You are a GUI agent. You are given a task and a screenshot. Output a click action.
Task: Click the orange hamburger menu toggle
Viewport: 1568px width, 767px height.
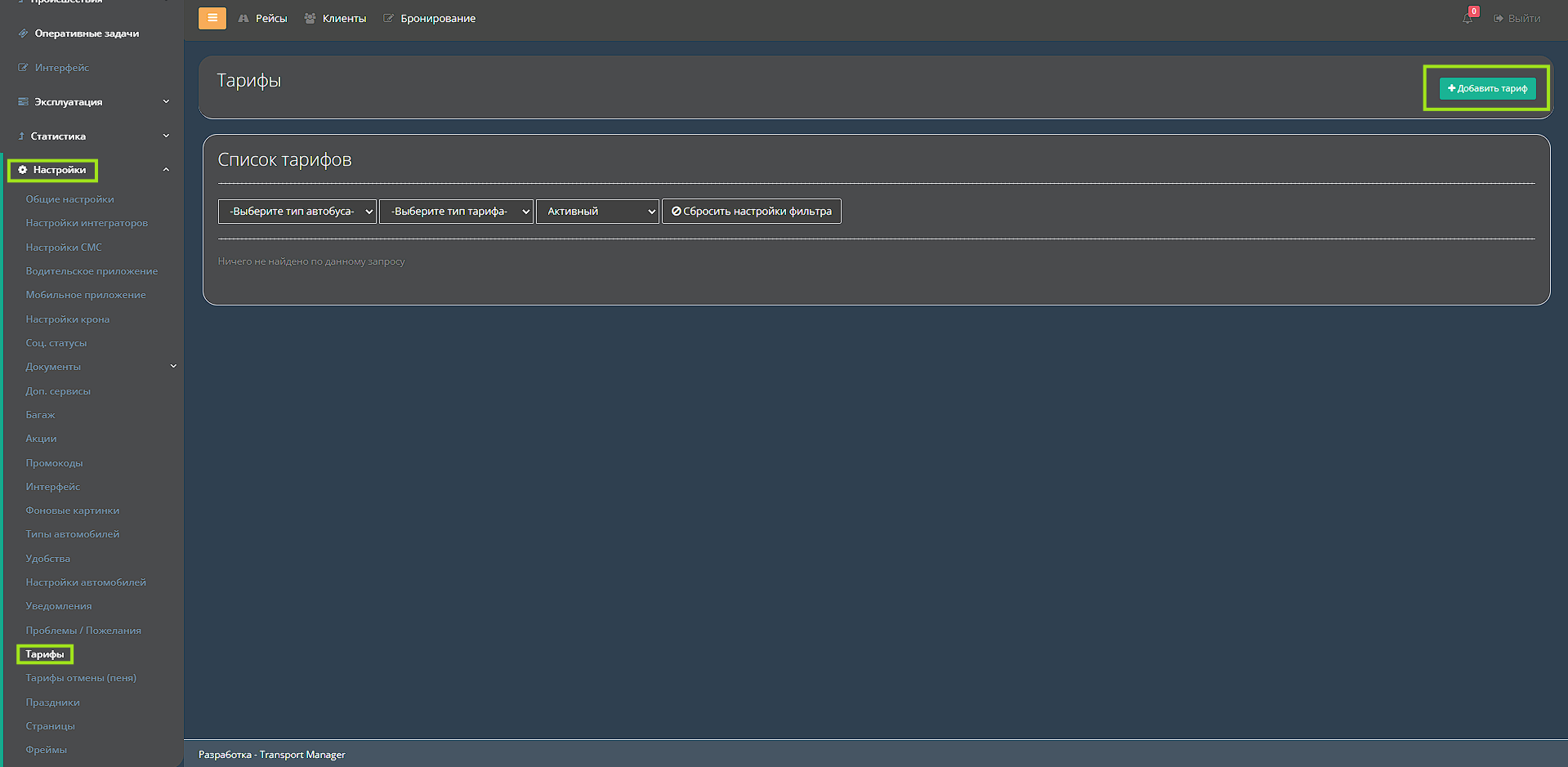[x=212, y=18]
